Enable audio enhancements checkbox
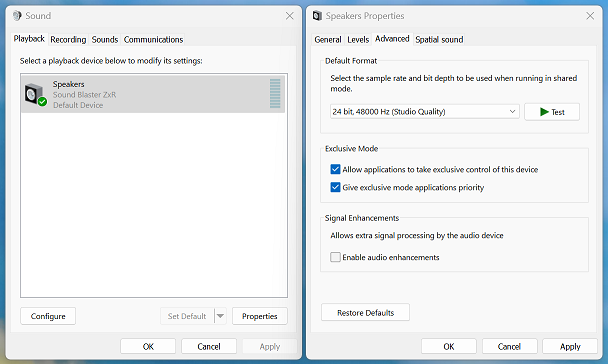Screen dimensions: 608x364 (335, 257)
